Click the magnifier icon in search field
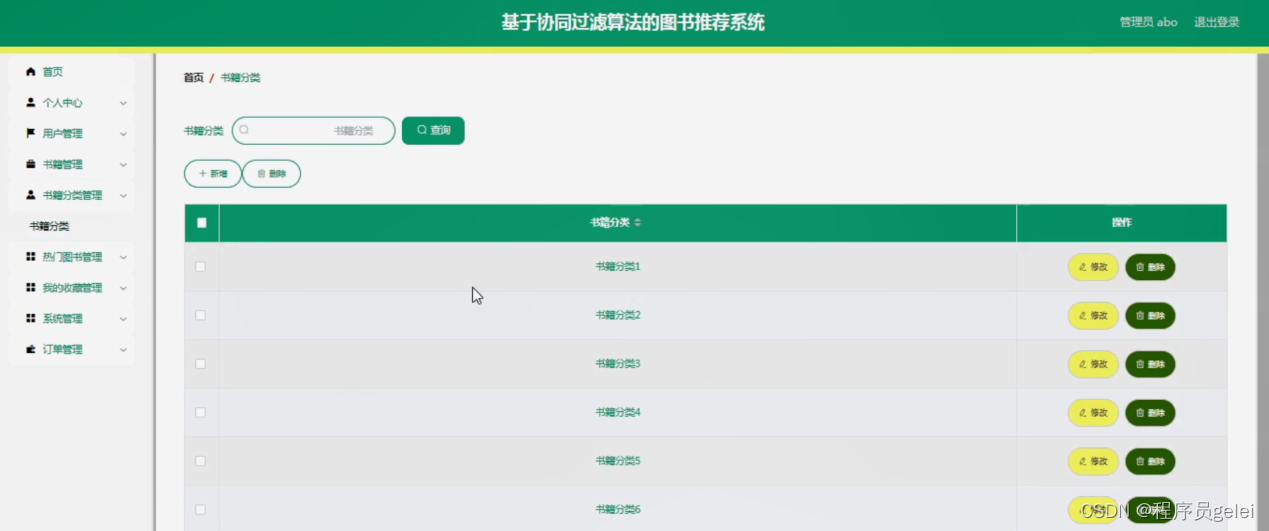Screen dimensions: 1269x531 (x=244, y=130)
